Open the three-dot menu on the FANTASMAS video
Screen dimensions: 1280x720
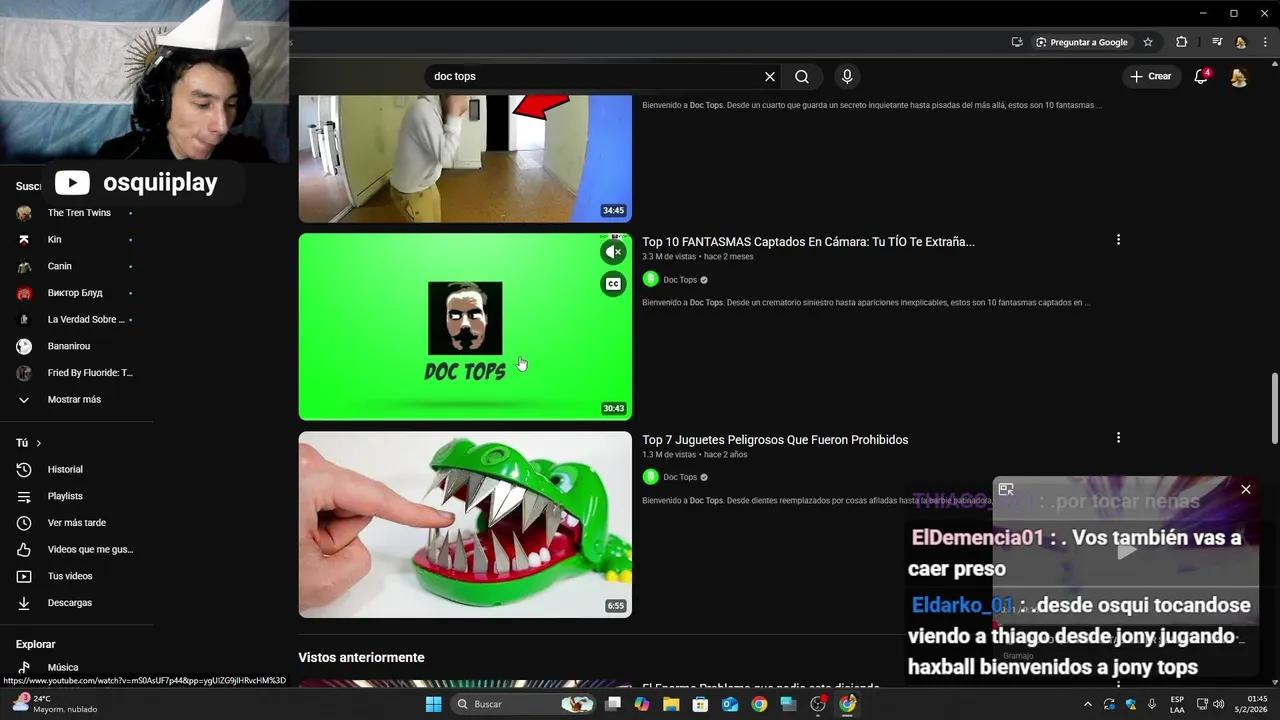point(1118,239)
